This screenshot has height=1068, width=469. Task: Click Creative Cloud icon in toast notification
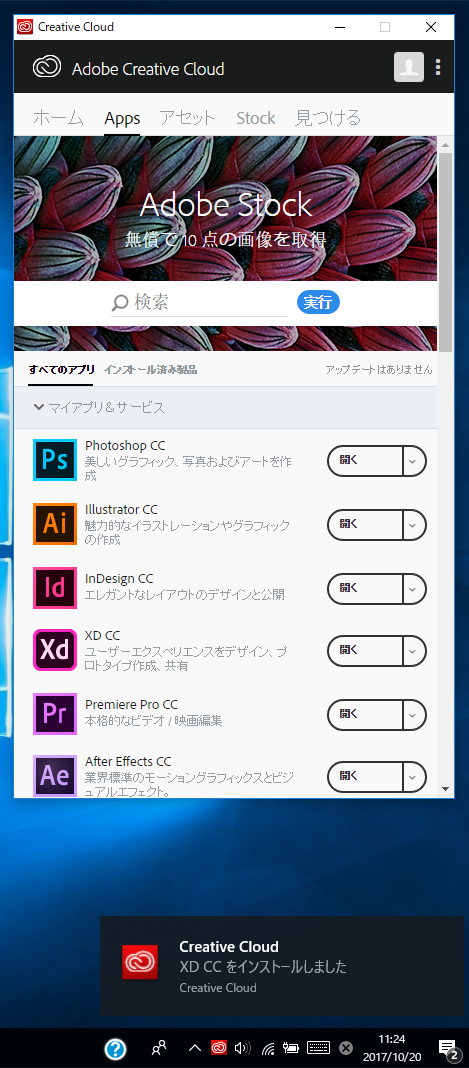(140, 962)
